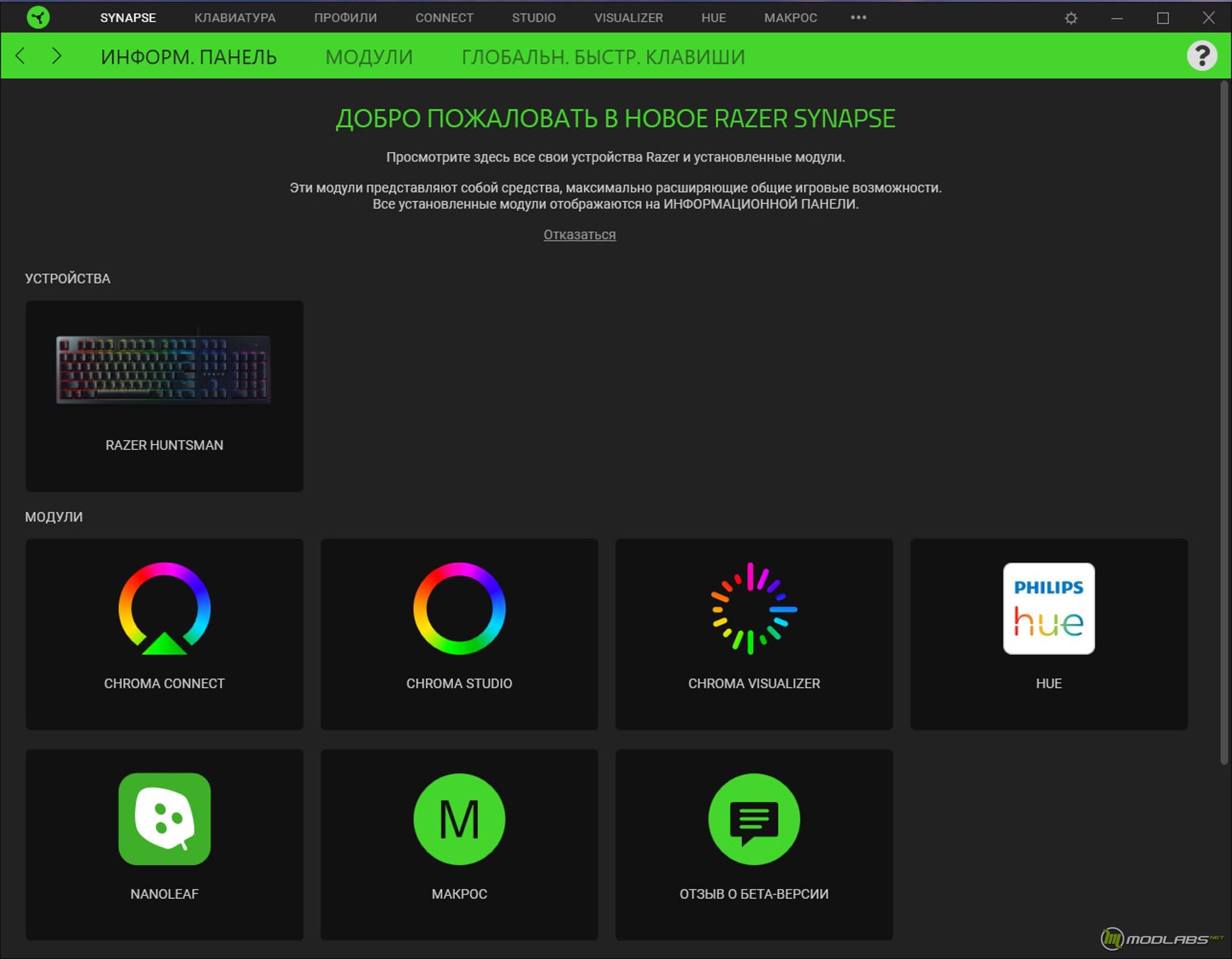The image size is (1232, 959).
Task: Open the settings gear icon
Action: (x=1071, y=18)
